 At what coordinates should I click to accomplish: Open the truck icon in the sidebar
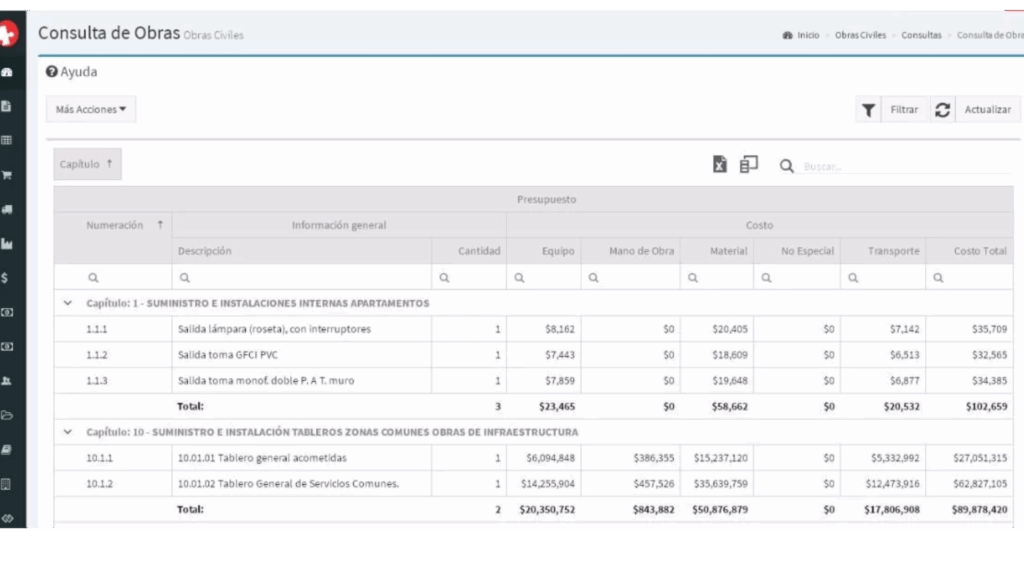[x=7, y=209]
